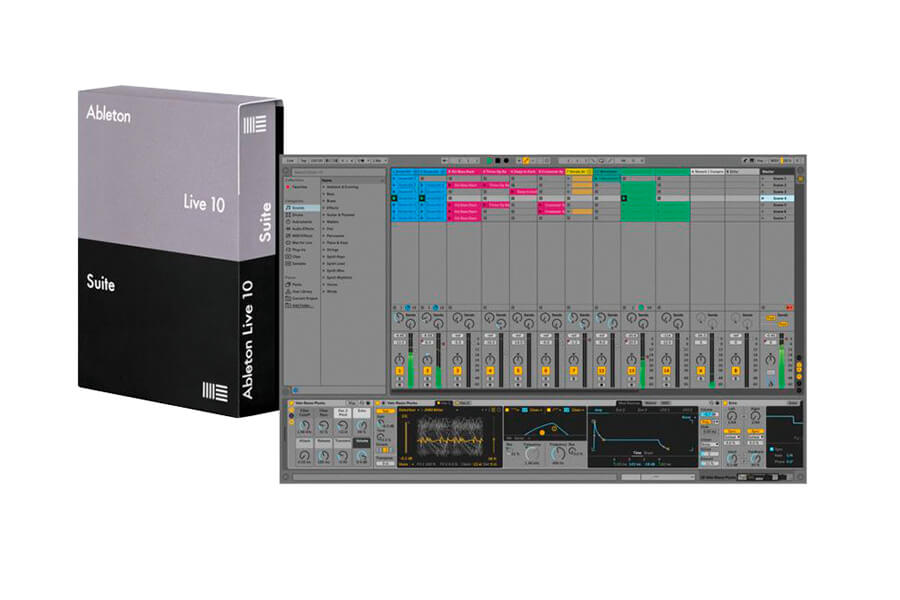Select the Env 2 tab

point(620,410)
